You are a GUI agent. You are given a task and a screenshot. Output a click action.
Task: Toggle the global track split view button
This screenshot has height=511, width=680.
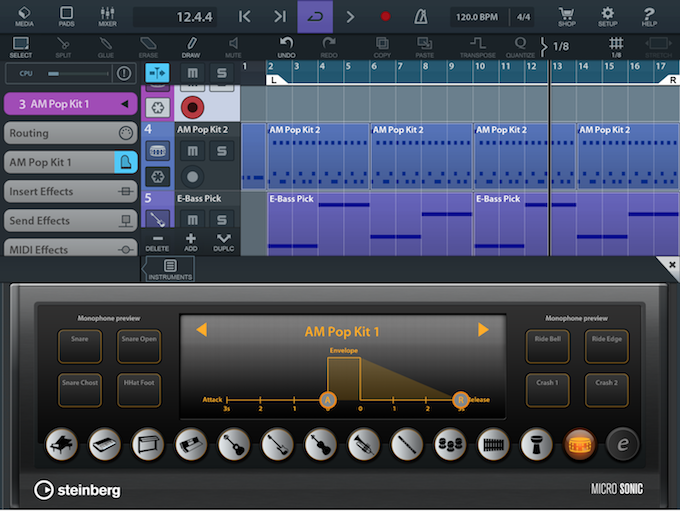[157, 73]
